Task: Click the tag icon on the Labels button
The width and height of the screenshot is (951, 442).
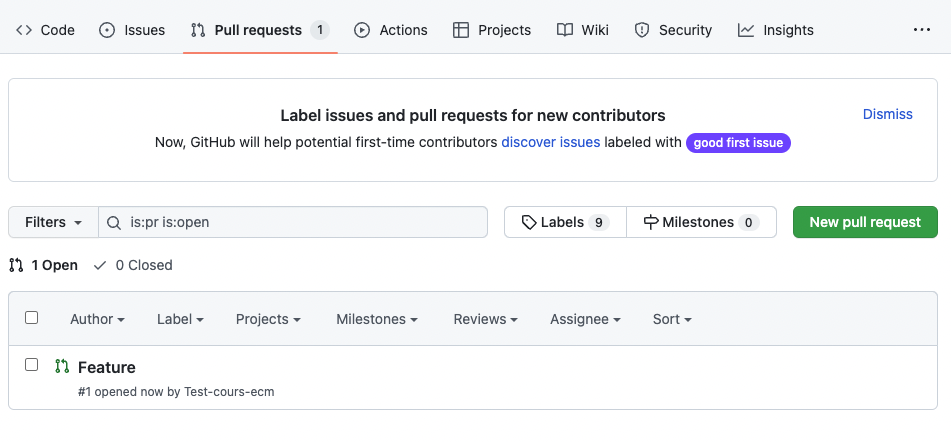Action: click(529, 222)
